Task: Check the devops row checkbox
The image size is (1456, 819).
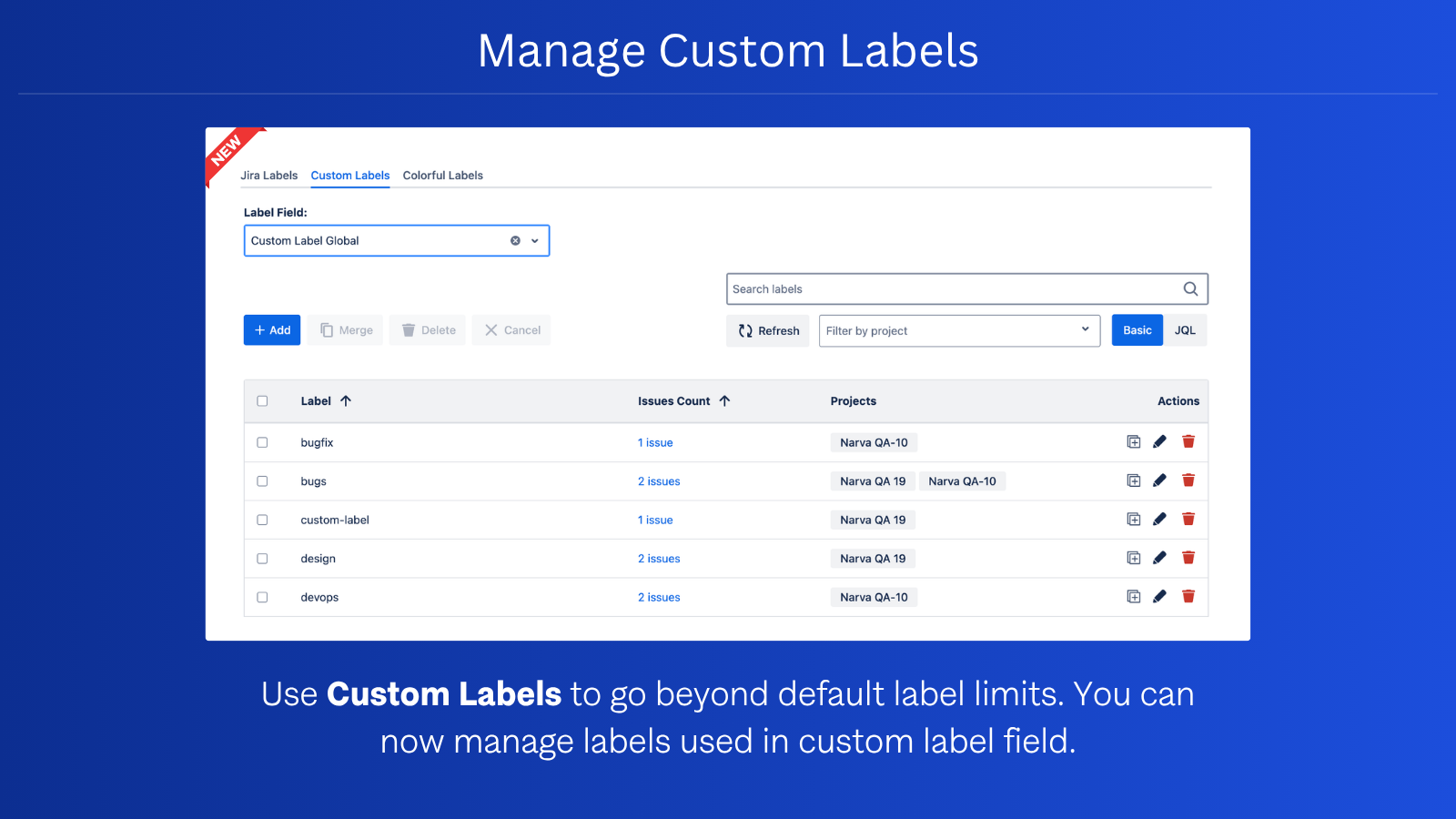Action: point(262,597)
